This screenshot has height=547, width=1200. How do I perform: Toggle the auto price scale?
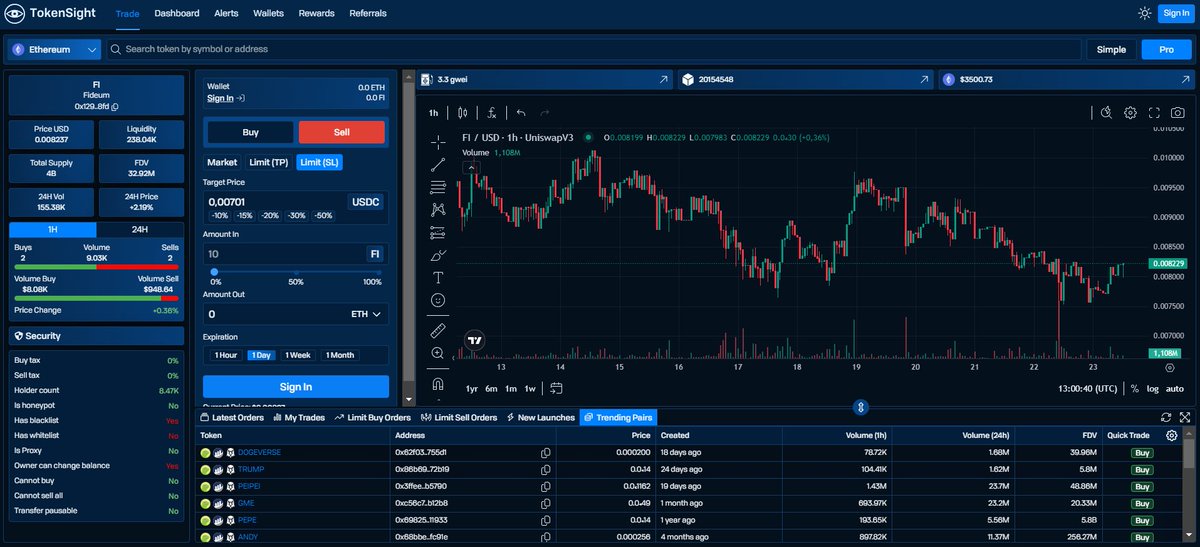coord(1175,388)
